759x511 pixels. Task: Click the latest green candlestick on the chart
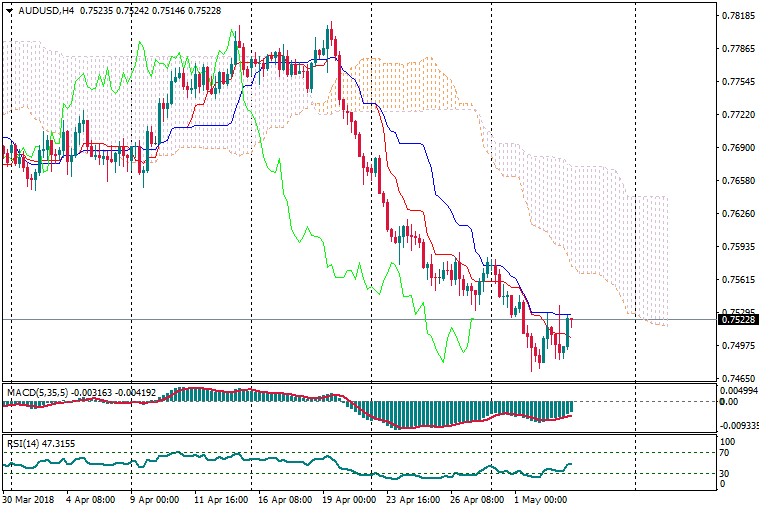(567, 333)
